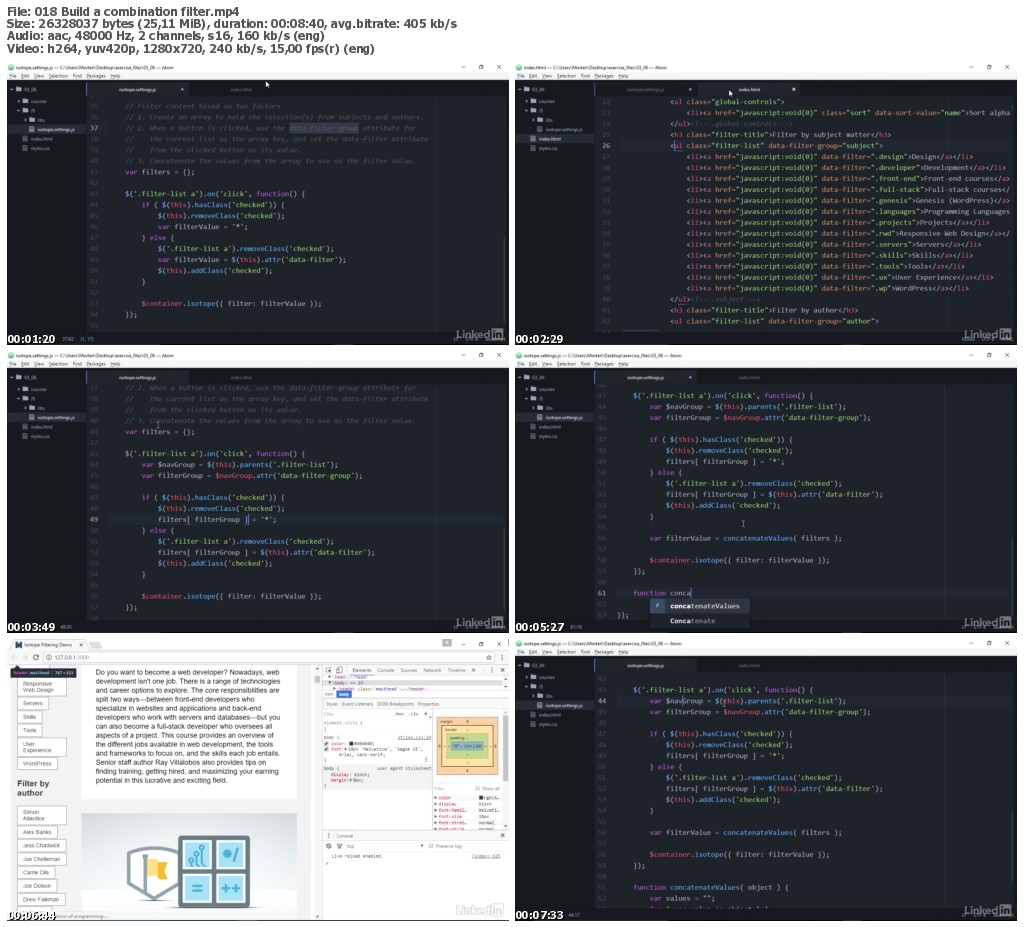Select the concatenateValues autocomplete suggestion

pyautogui.click(x=699, y=606)
